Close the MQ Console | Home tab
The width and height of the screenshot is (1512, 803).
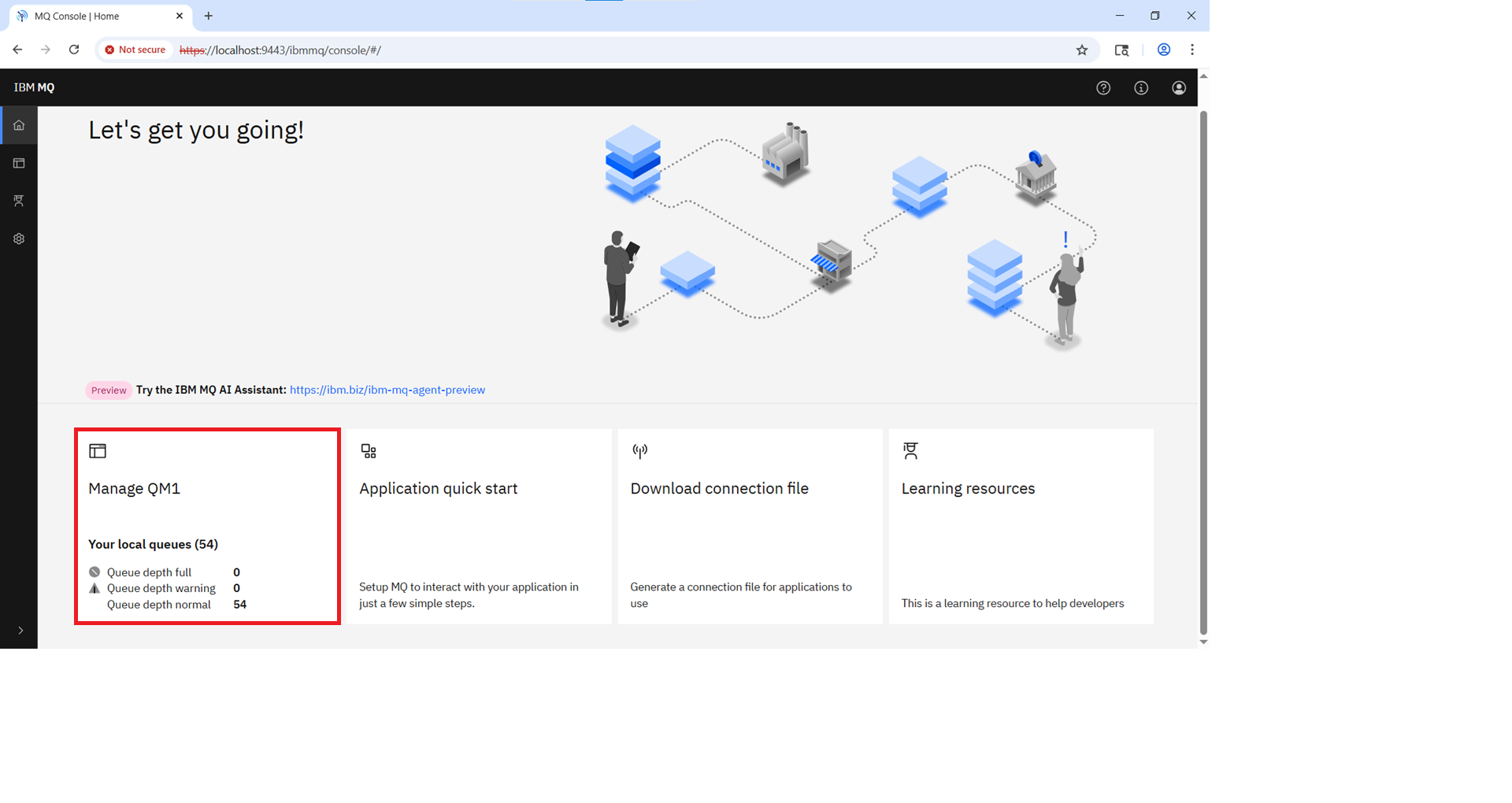tap(180, 16)
